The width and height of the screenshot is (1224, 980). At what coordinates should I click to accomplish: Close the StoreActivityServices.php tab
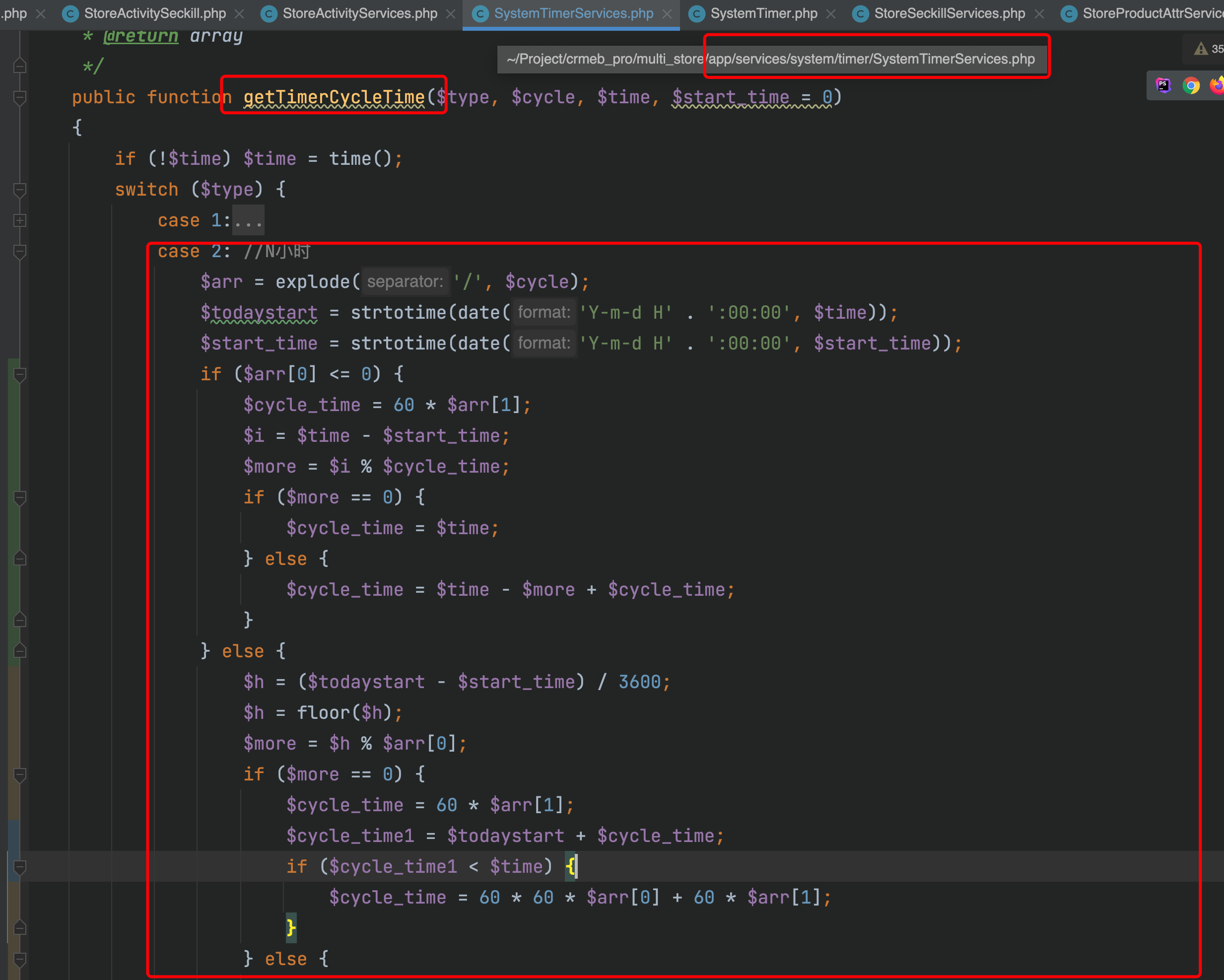(451, 13)
